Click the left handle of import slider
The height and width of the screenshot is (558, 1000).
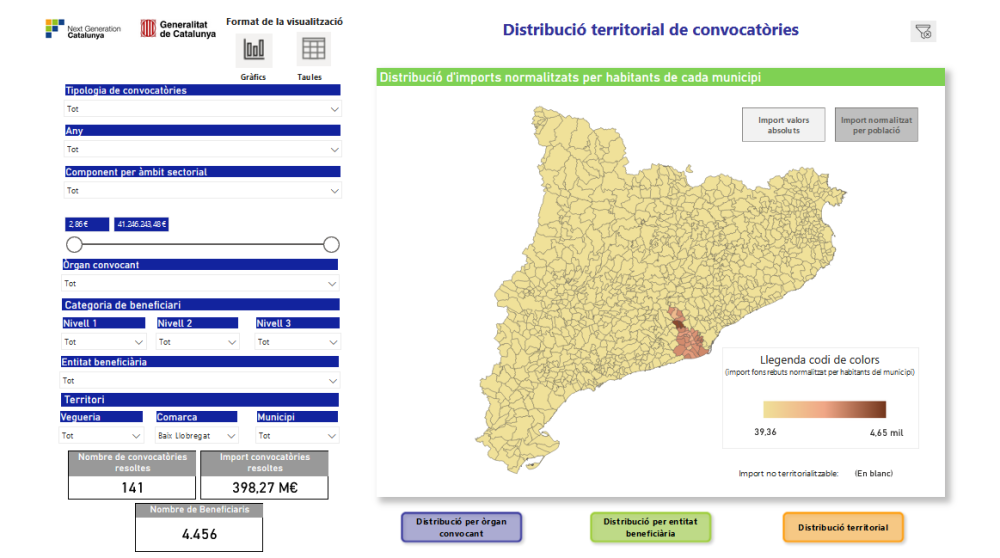coord(74,245)
